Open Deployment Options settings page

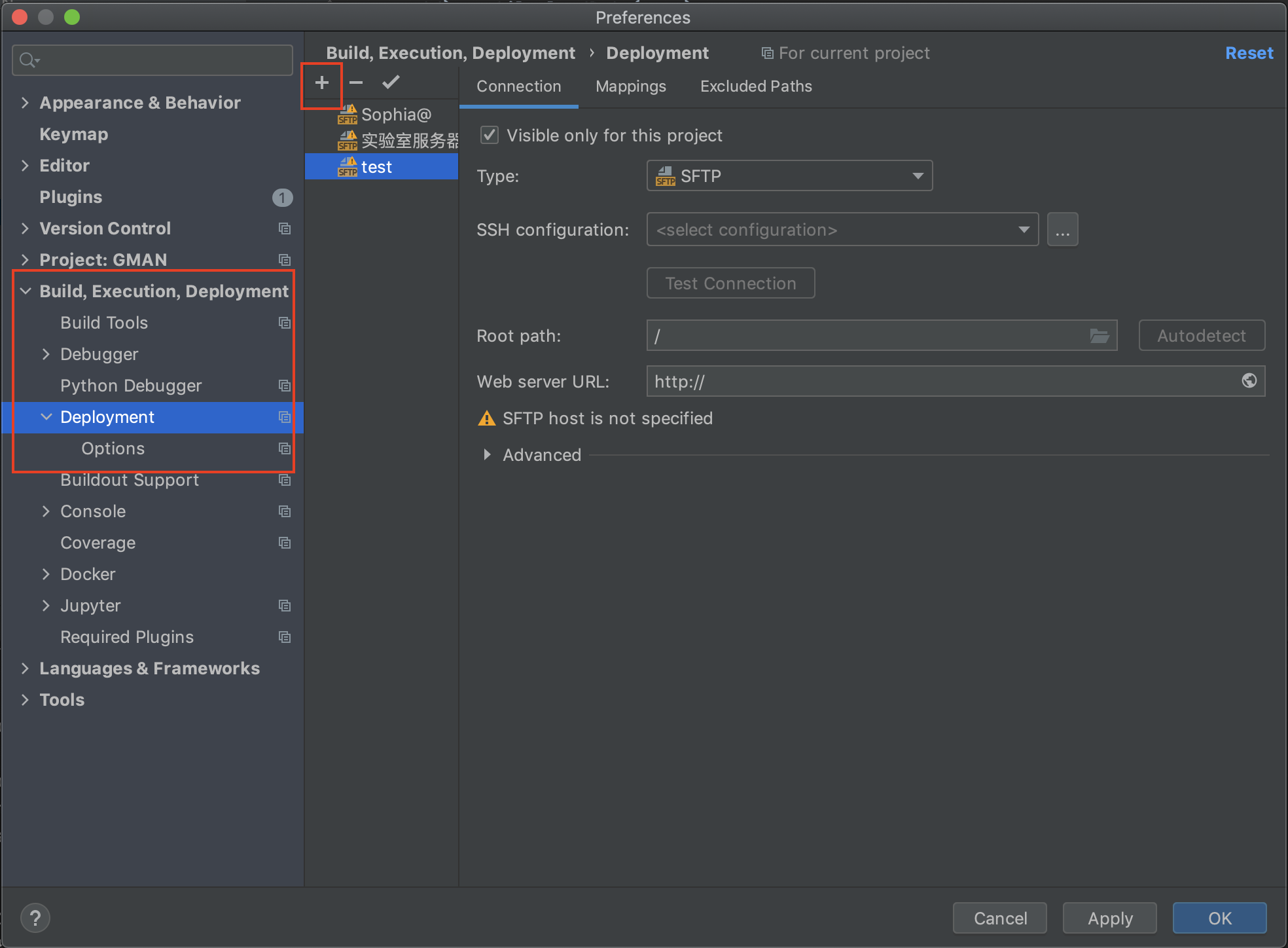click(x=113, y=448)
